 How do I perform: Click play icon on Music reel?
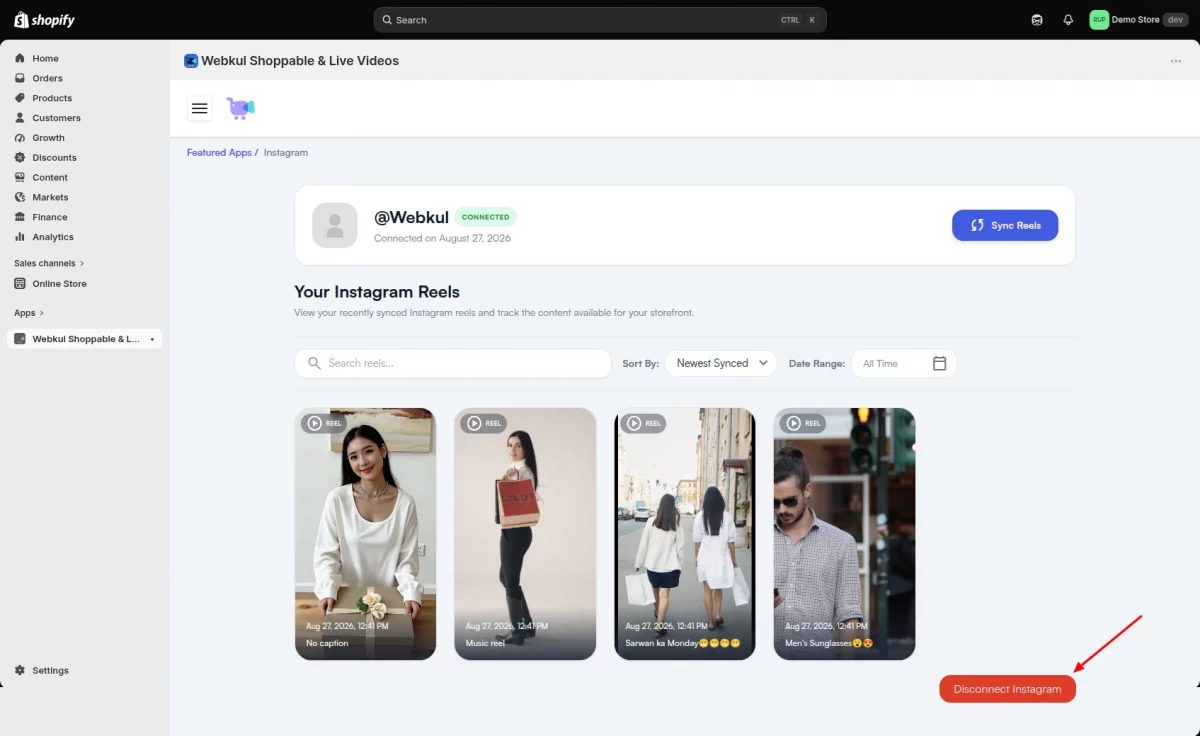pos(473,423)
